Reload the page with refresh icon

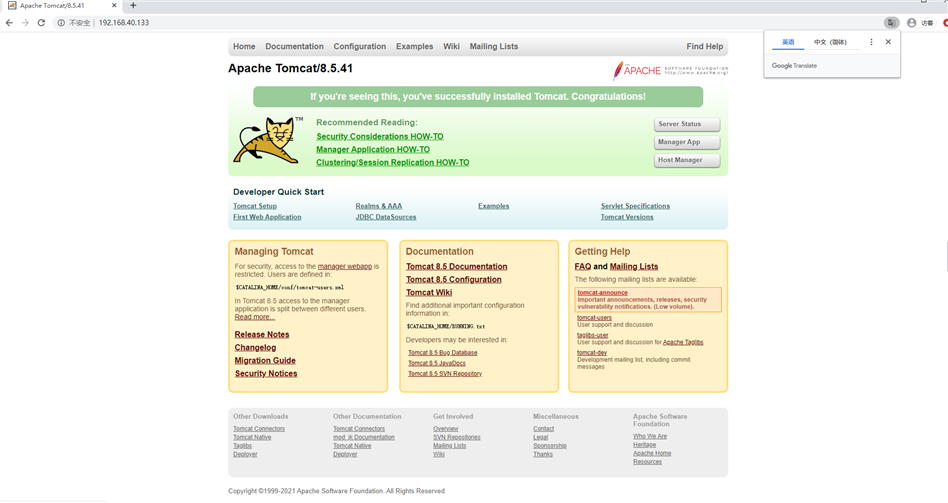41,23
